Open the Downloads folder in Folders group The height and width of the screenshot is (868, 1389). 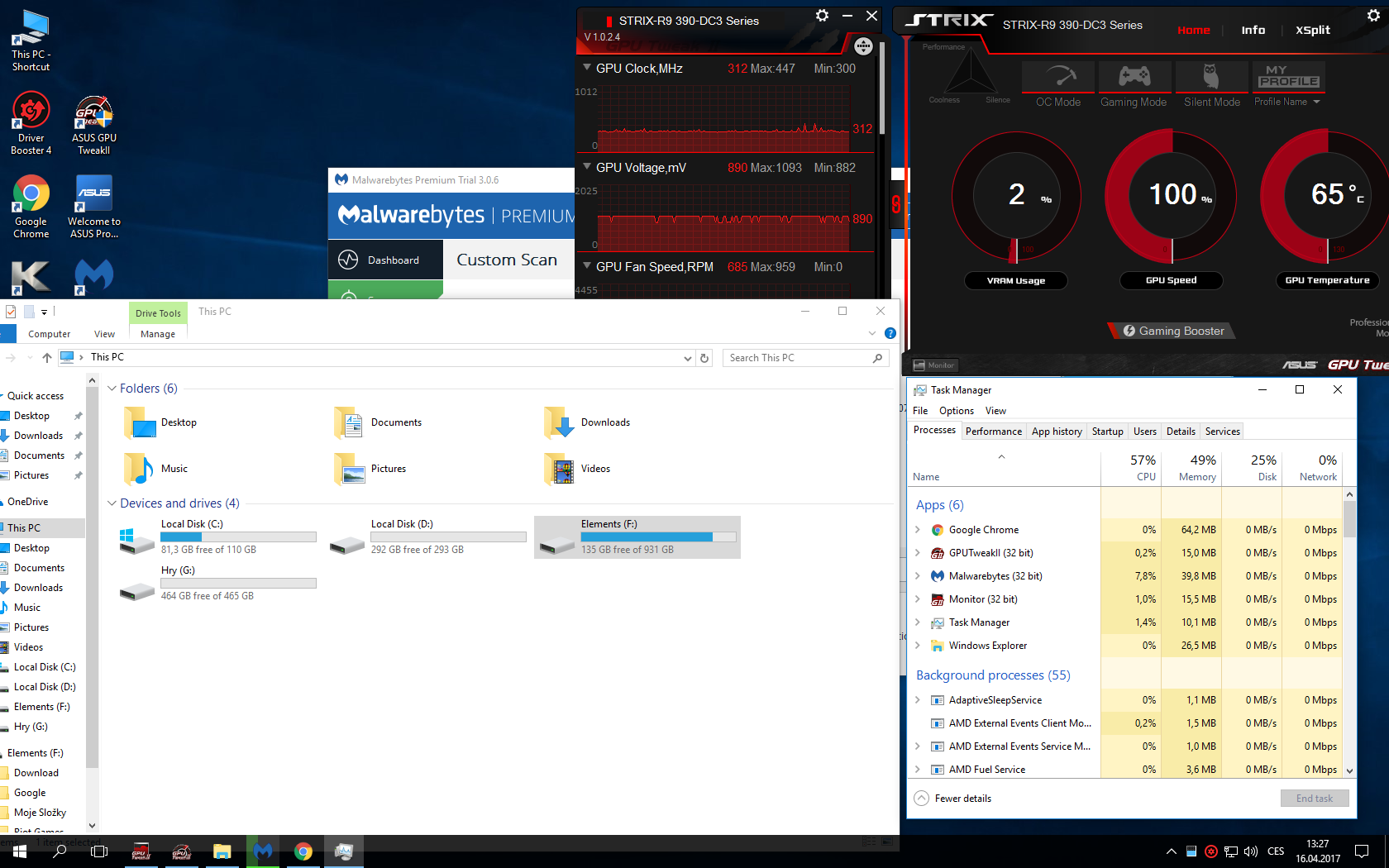[588, 422]
